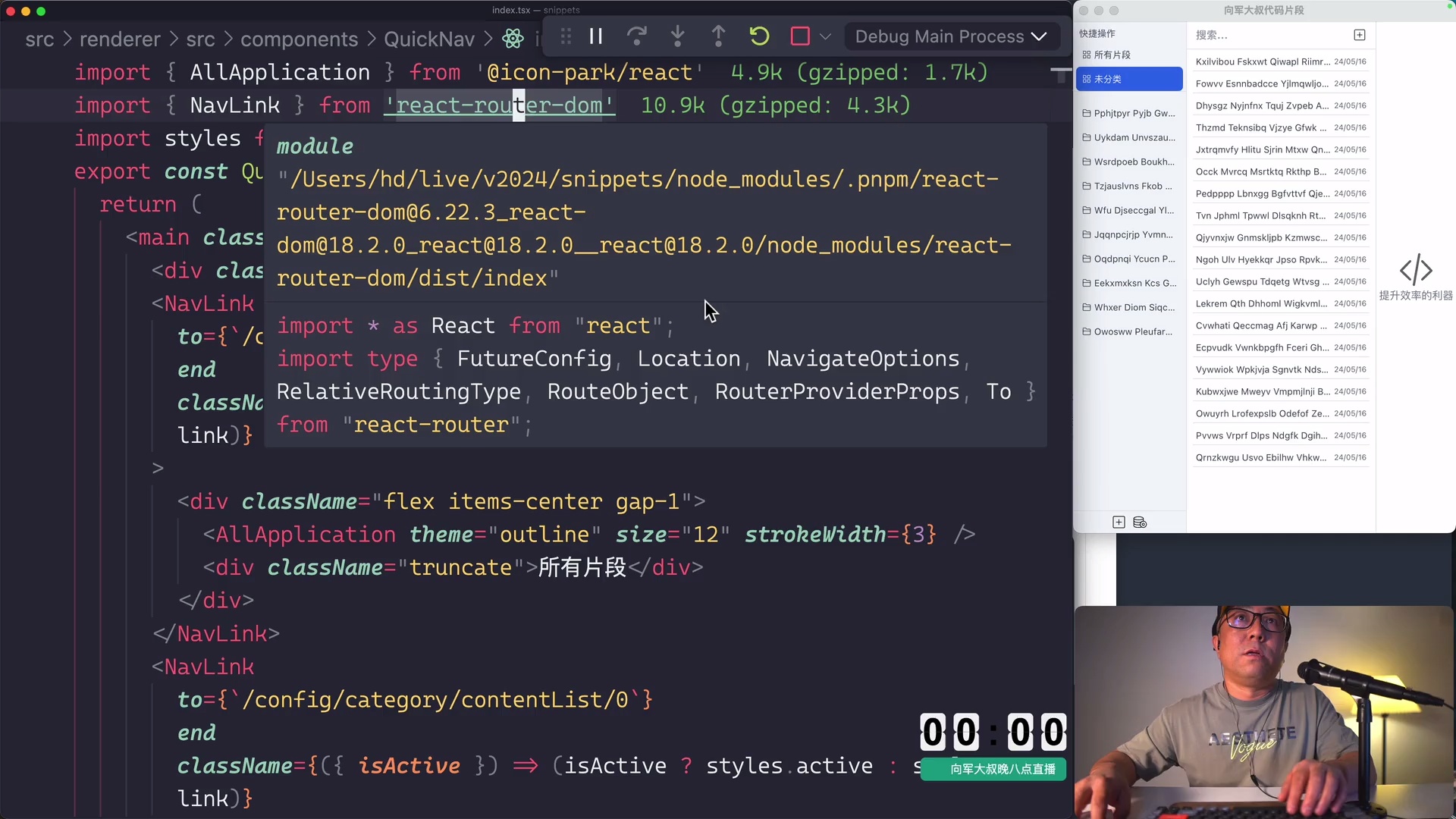Open the settings gear in the breadcrumb bar

pos(513,38)
